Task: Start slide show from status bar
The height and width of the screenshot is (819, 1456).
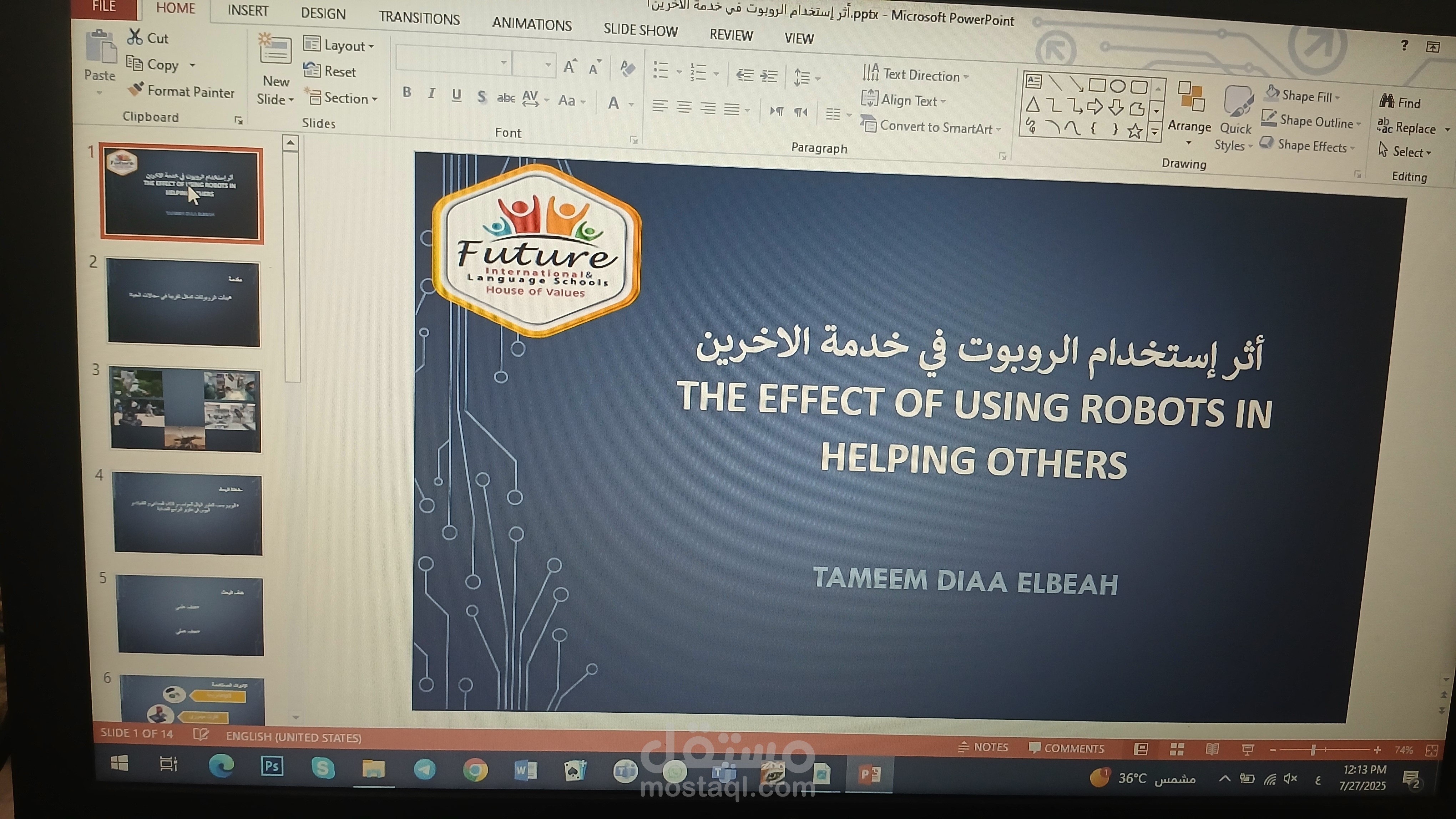Action: [x=1248, y=749]
